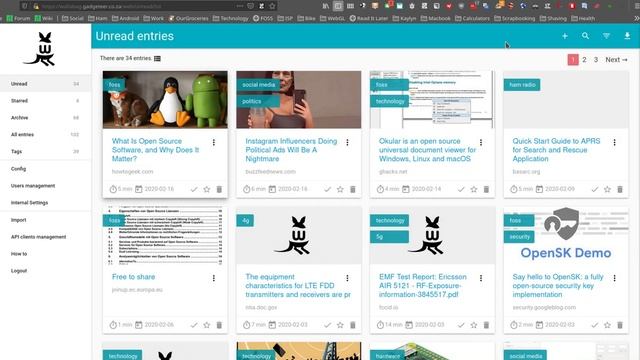Click the 'social media' tag on Instagram card
Screen dimensions: 640x360
point(258,85)
